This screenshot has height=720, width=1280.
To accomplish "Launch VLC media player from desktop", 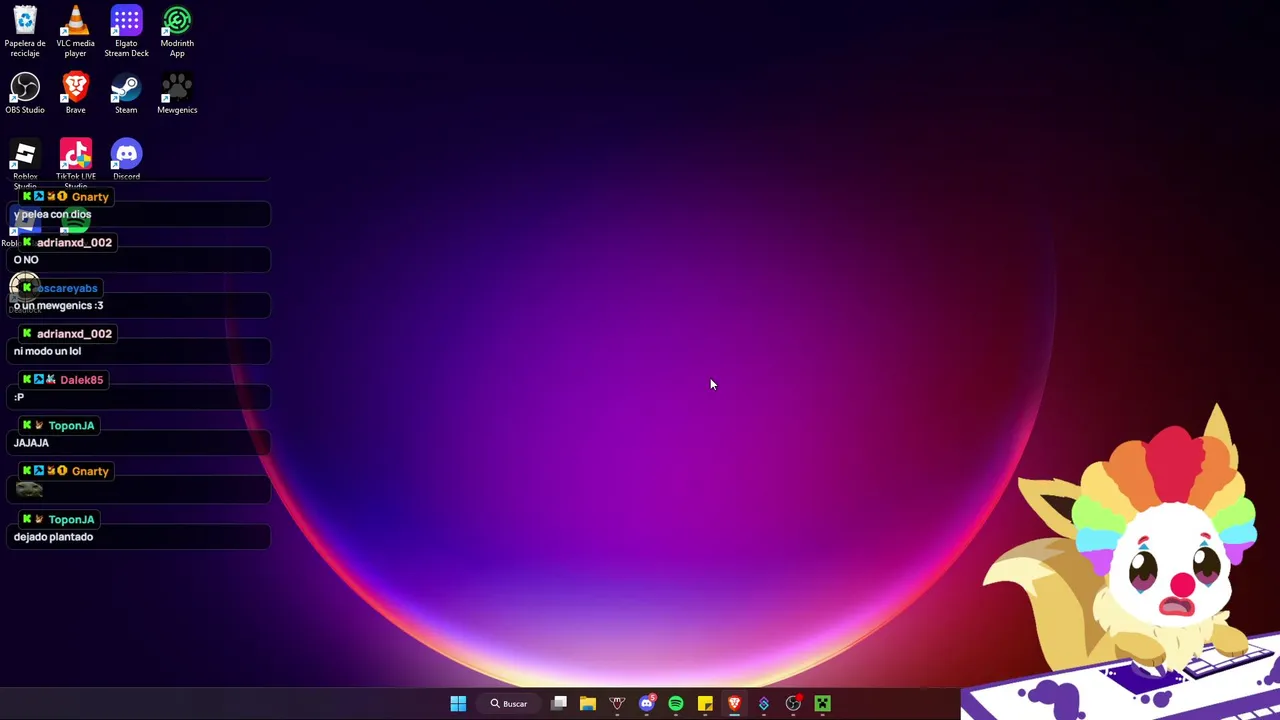I will (75, 30).
